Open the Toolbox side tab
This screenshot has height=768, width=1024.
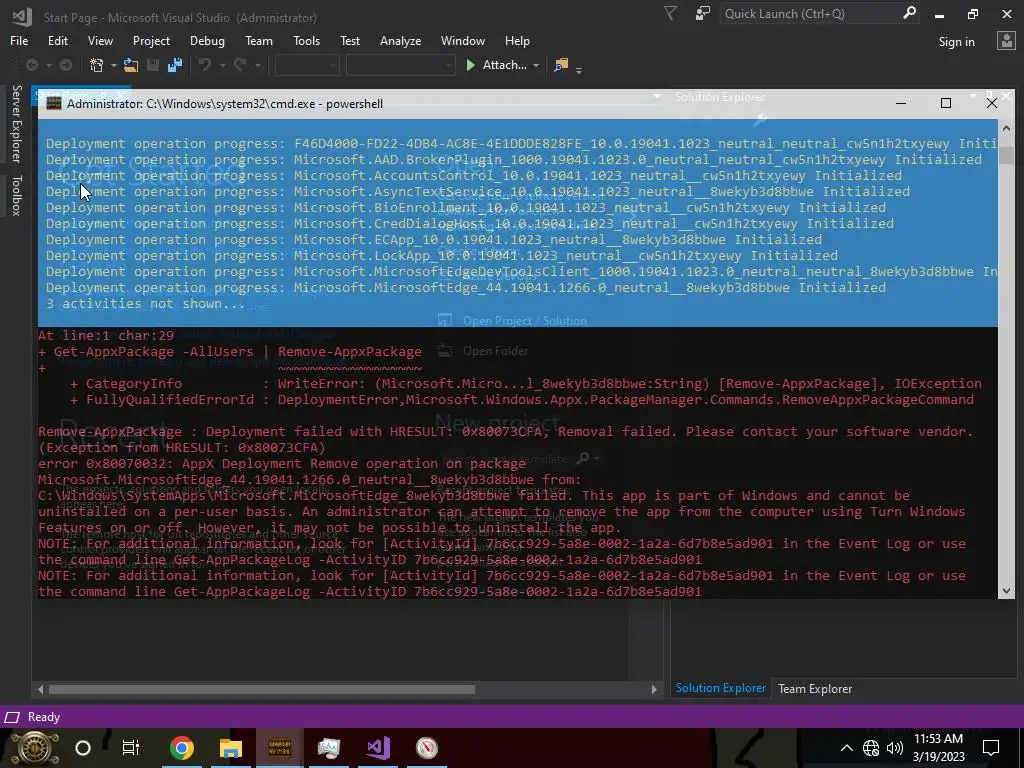17,195
